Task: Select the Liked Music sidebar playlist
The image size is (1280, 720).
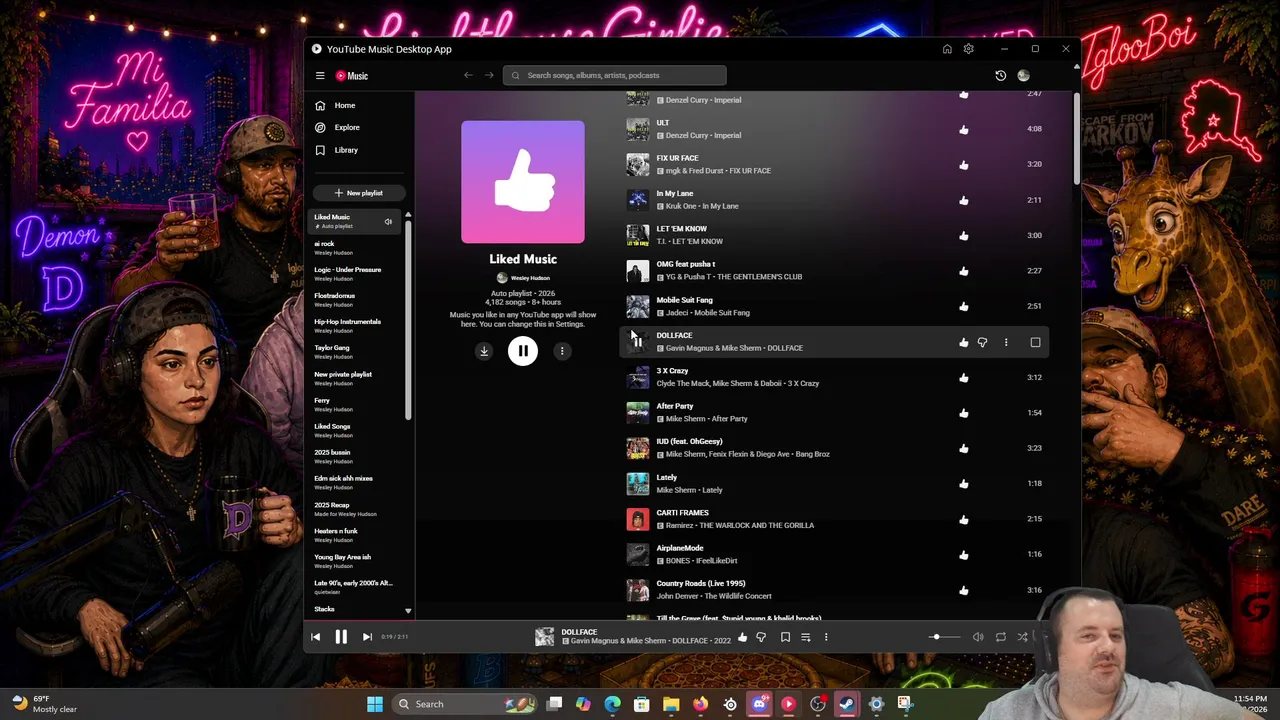Action: coord(355,221)
